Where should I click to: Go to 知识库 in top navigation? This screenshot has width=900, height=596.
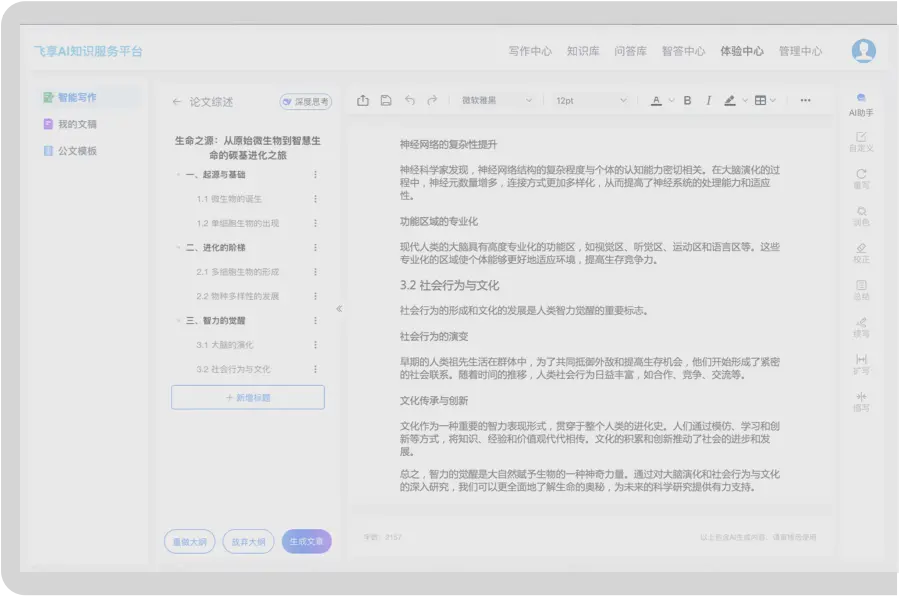(583, 51)
